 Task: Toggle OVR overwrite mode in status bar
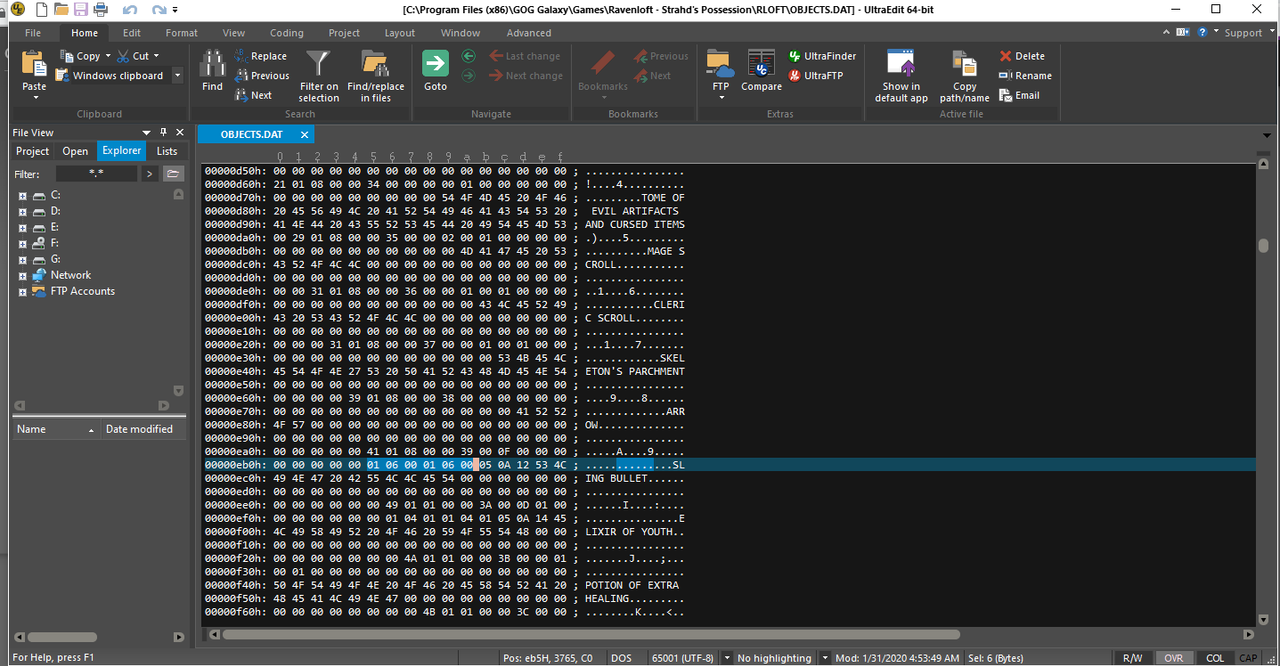click(1172, 658)
